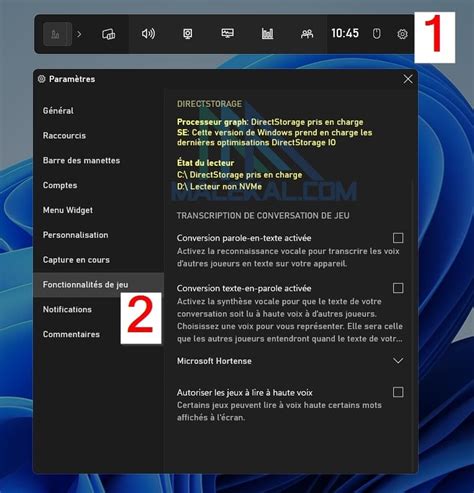The image size is (474, 493).
Task: Open the Audio widget speaker icon
Action: 148,34
